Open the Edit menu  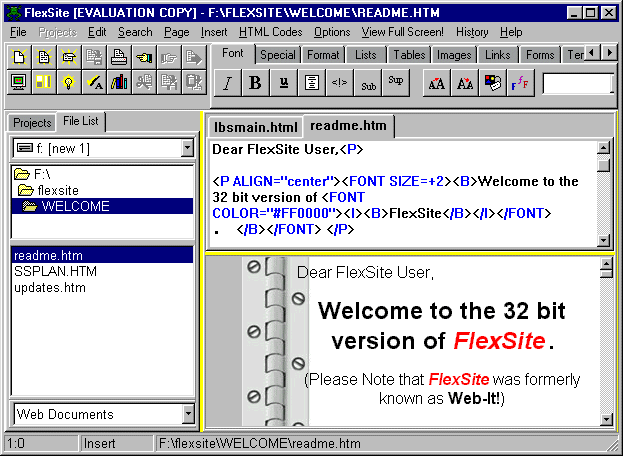(x=97, y=32)
